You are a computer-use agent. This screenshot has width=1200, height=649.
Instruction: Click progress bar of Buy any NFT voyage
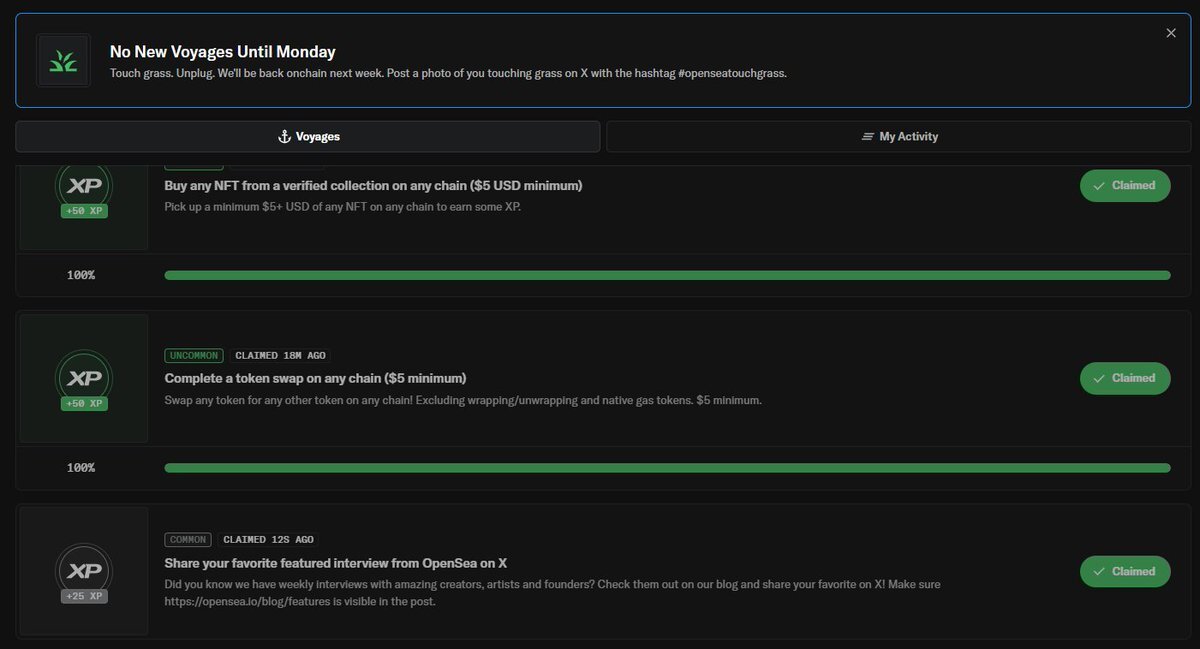pyautogui.click(x=667, y=275)
